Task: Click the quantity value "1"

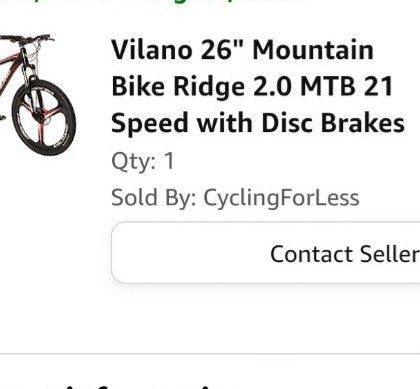Action: (x=169, y=161)
